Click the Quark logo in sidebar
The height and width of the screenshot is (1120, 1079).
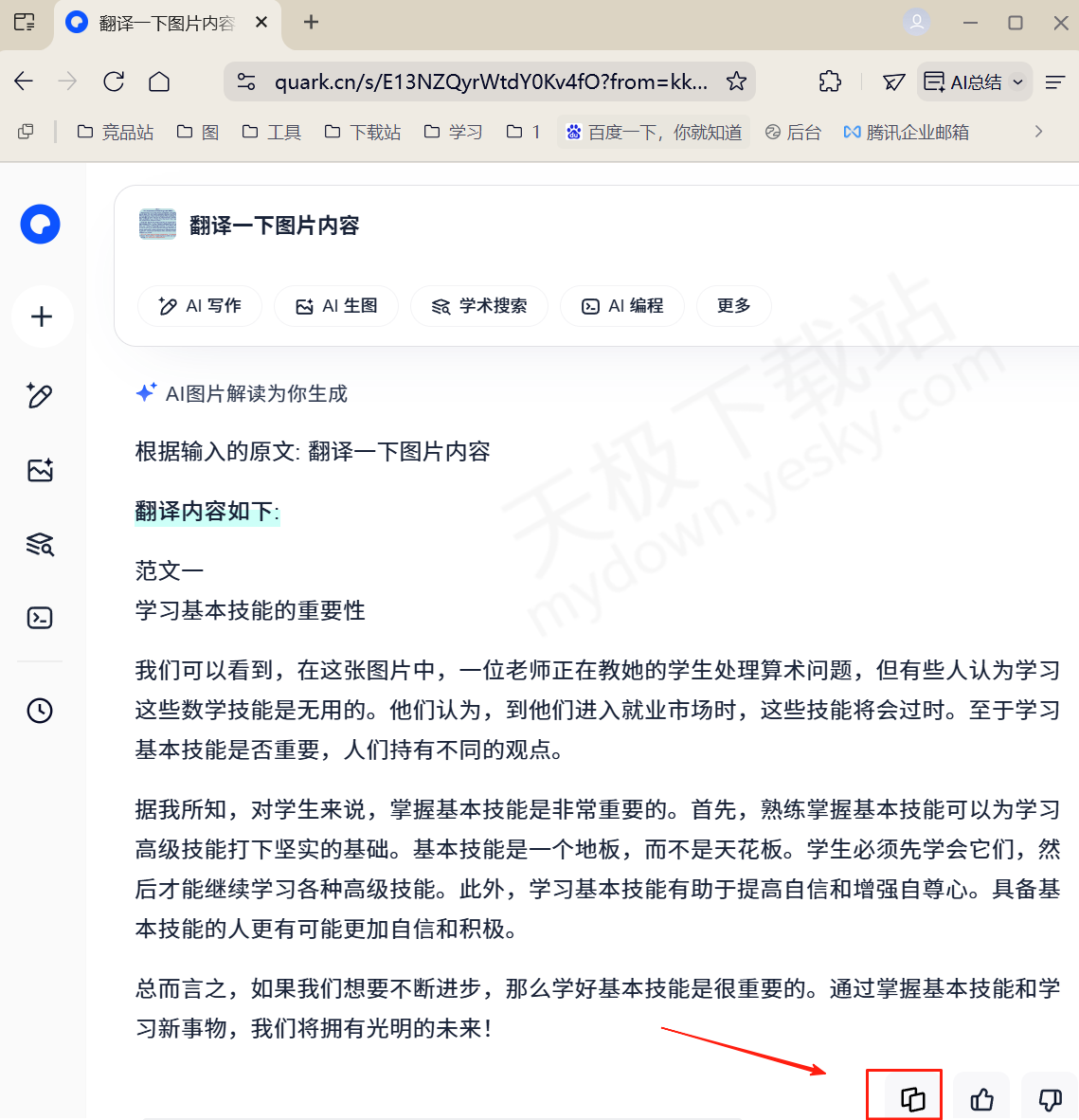coord(40,225)
